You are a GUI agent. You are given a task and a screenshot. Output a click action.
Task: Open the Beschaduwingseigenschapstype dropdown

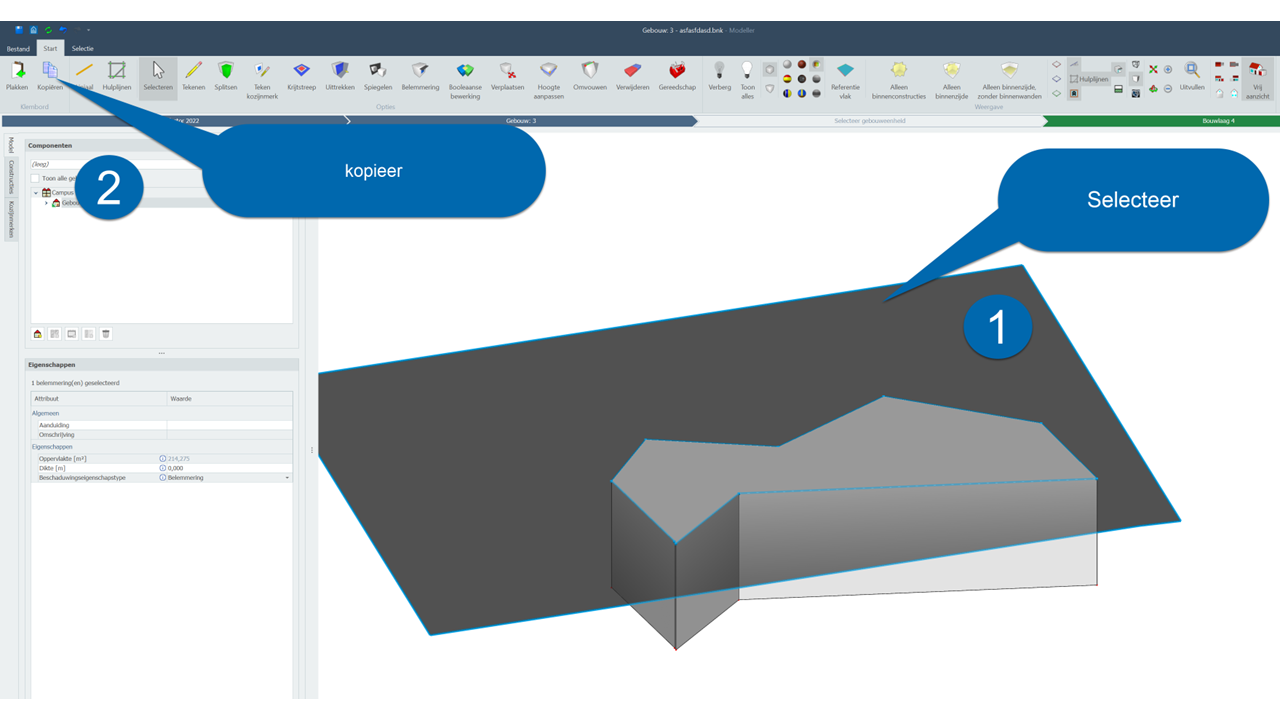tap(288, 478)
